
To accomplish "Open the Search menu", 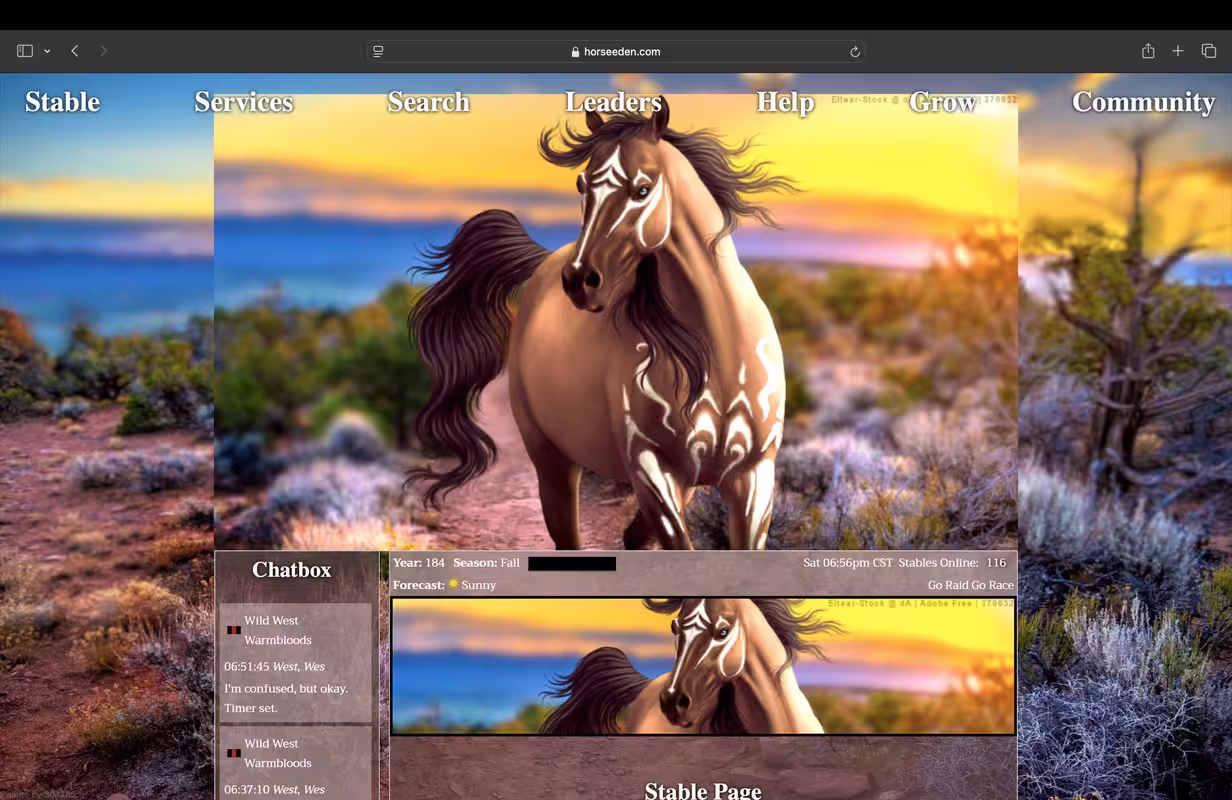I will click(428, 102).
